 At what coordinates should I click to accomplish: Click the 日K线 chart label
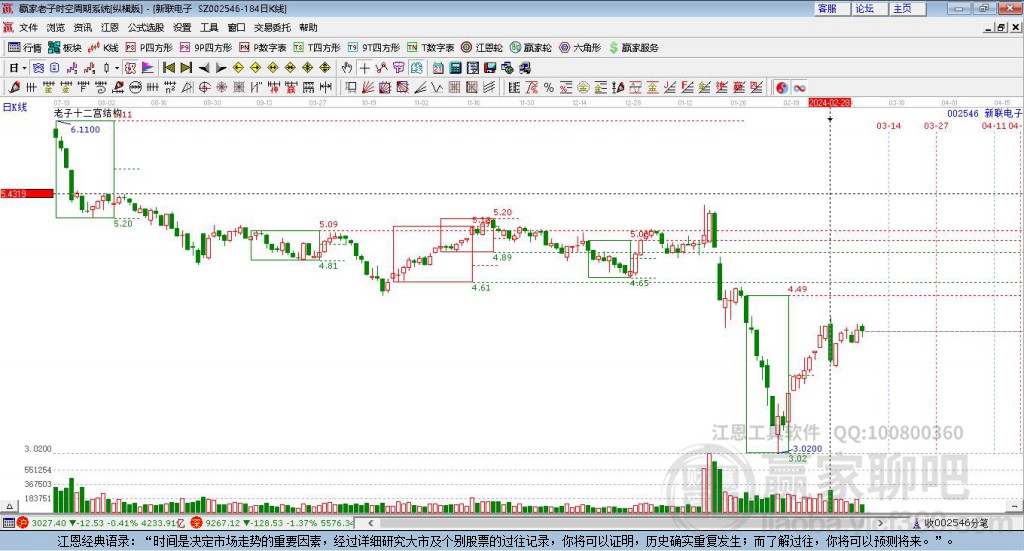tap(15, 108)
